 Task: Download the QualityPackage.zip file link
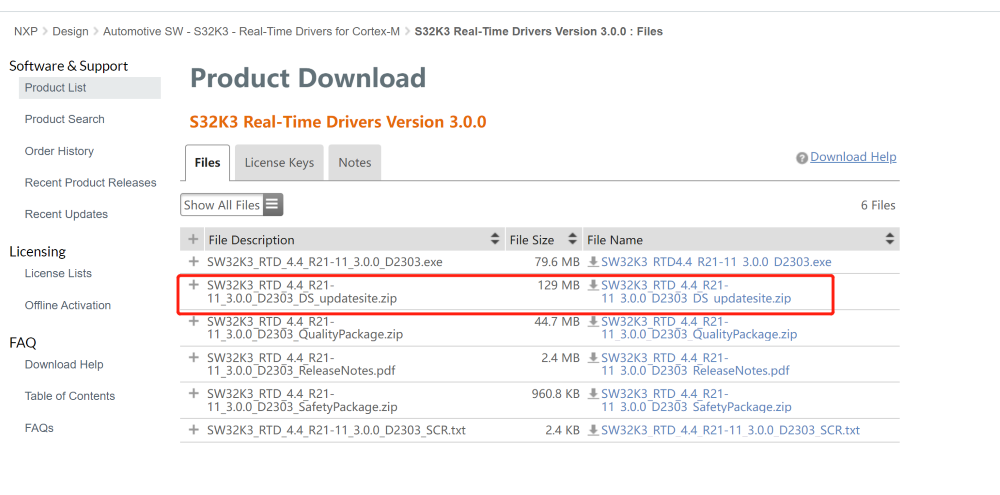699,328
